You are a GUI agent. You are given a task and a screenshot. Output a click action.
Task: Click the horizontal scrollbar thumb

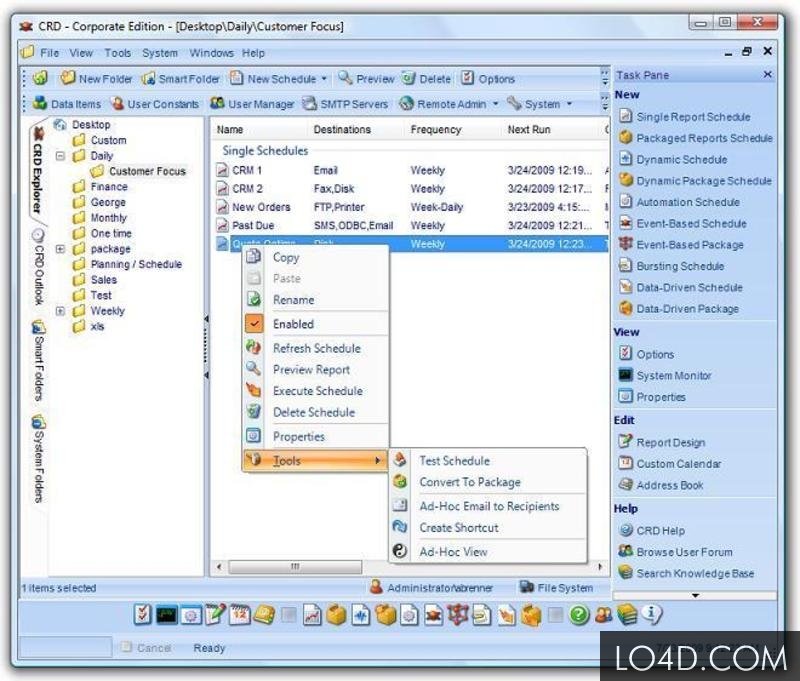click(295, 567)
